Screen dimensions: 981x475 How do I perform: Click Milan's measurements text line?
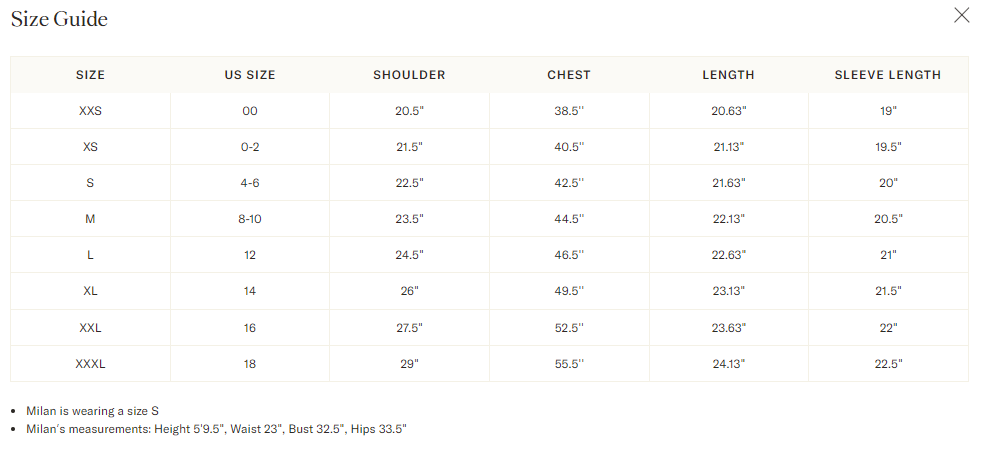coord(216,429)
